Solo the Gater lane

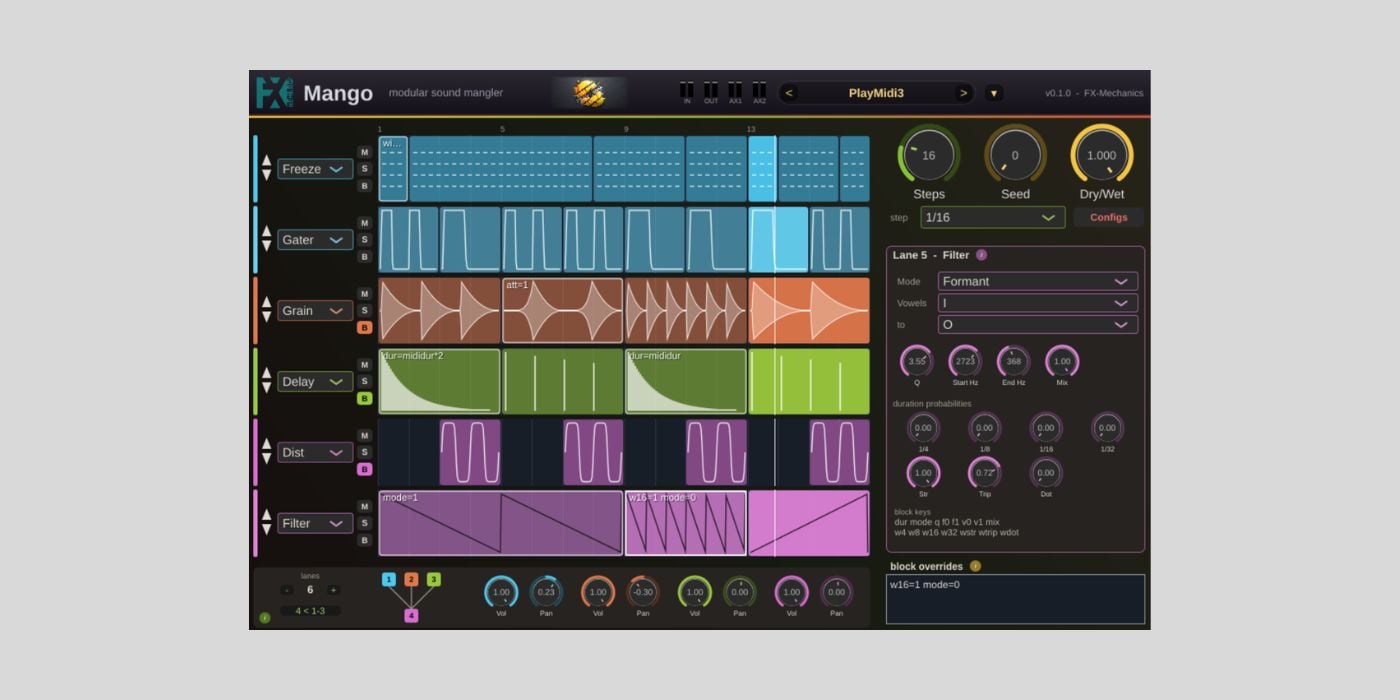(364, 240)
